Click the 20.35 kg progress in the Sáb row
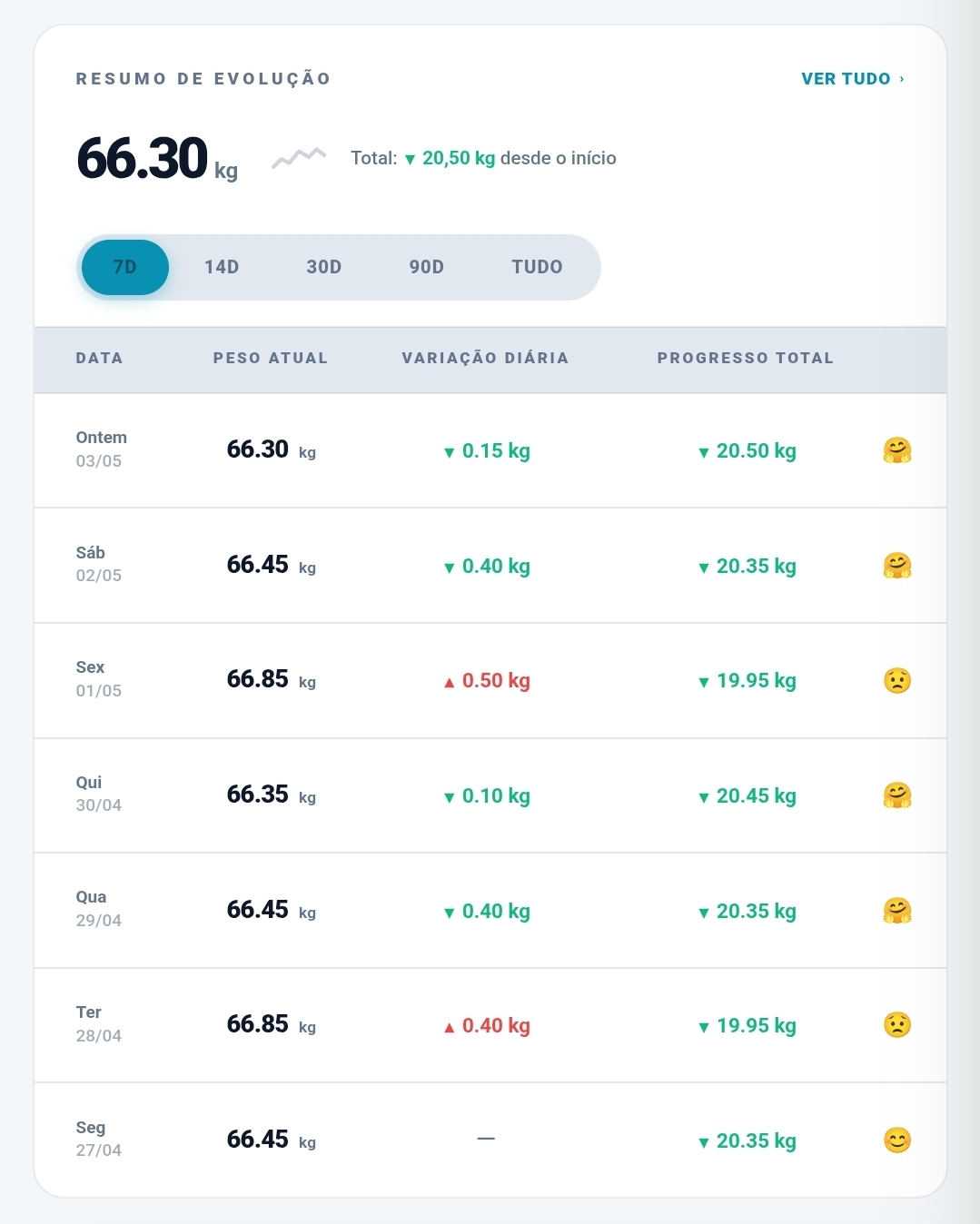Screen dimensions: 980x1224 coord(747,566)
